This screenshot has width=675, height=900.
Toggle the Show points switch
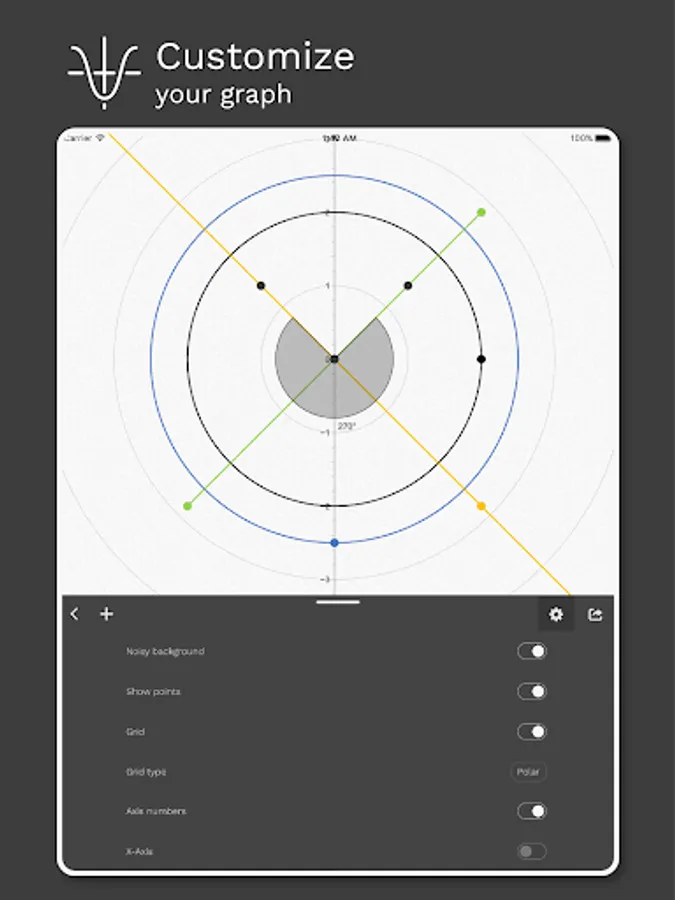(532, 691)
